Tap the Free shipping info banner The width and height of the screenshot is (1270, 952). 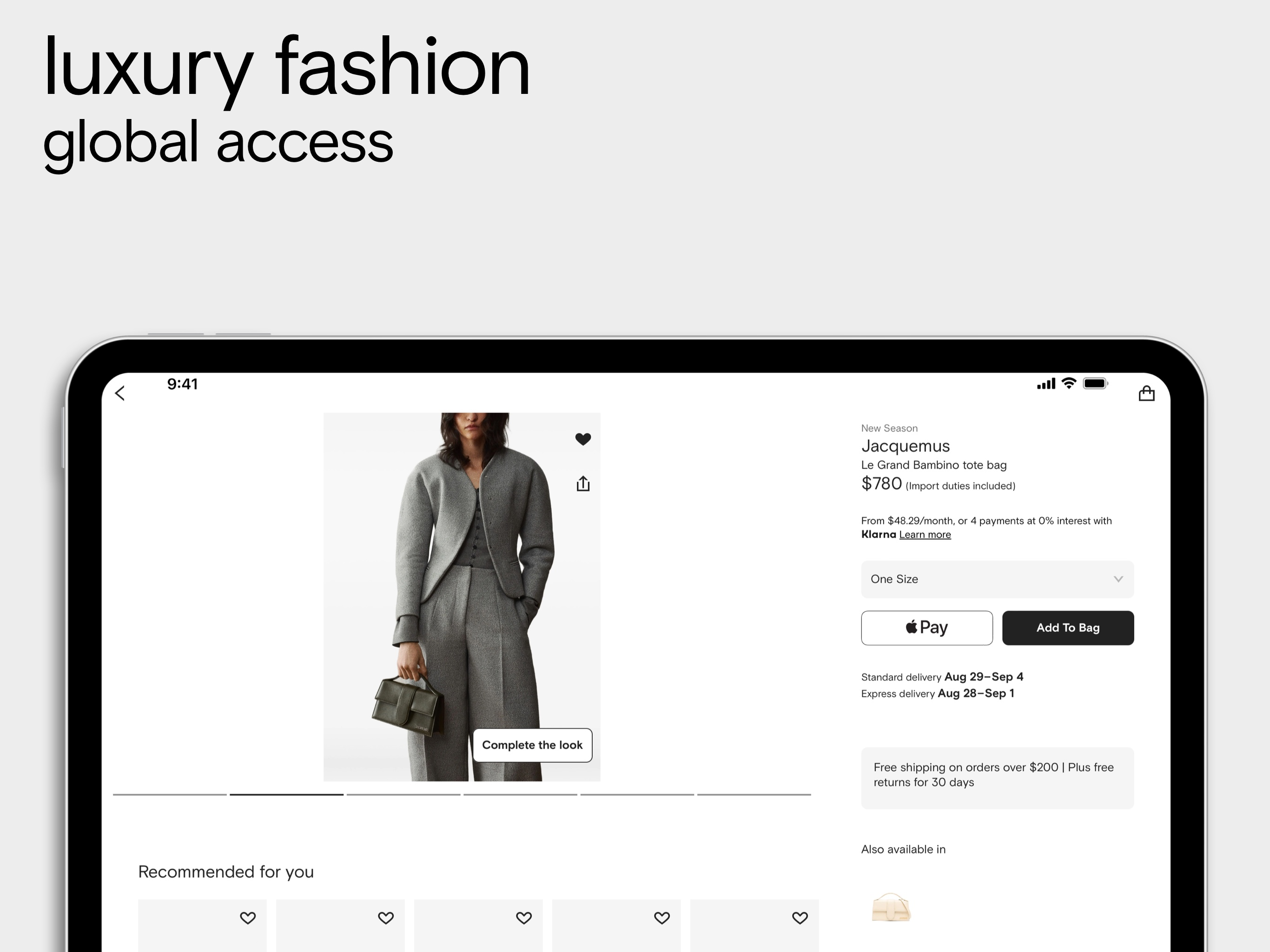pos(997,778)
